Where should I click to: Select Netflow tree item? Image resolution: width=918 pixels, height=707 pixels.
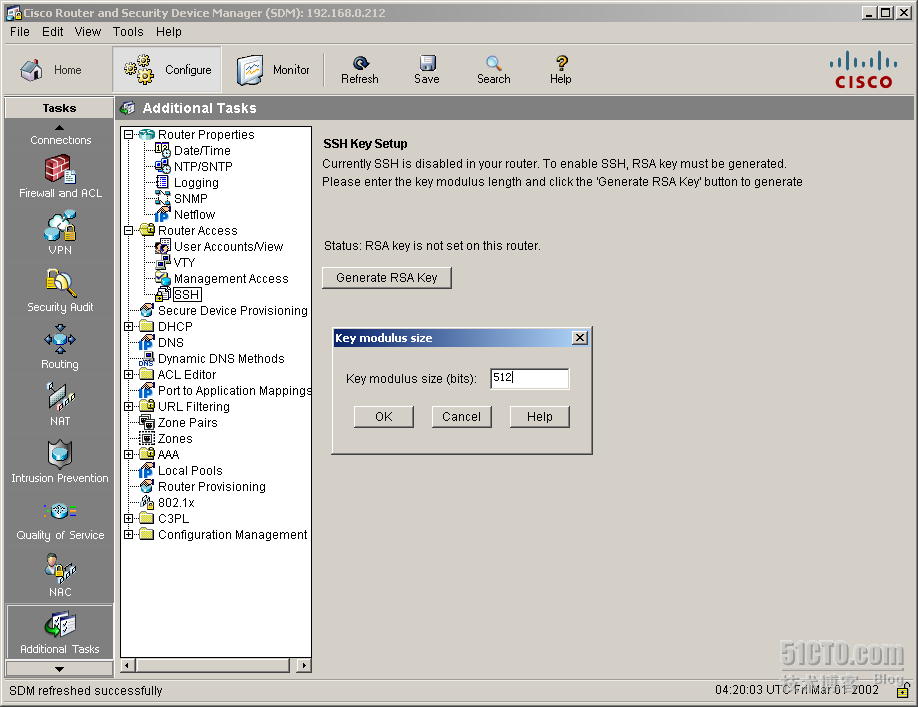pyautogui.click(x=194, y=214)
